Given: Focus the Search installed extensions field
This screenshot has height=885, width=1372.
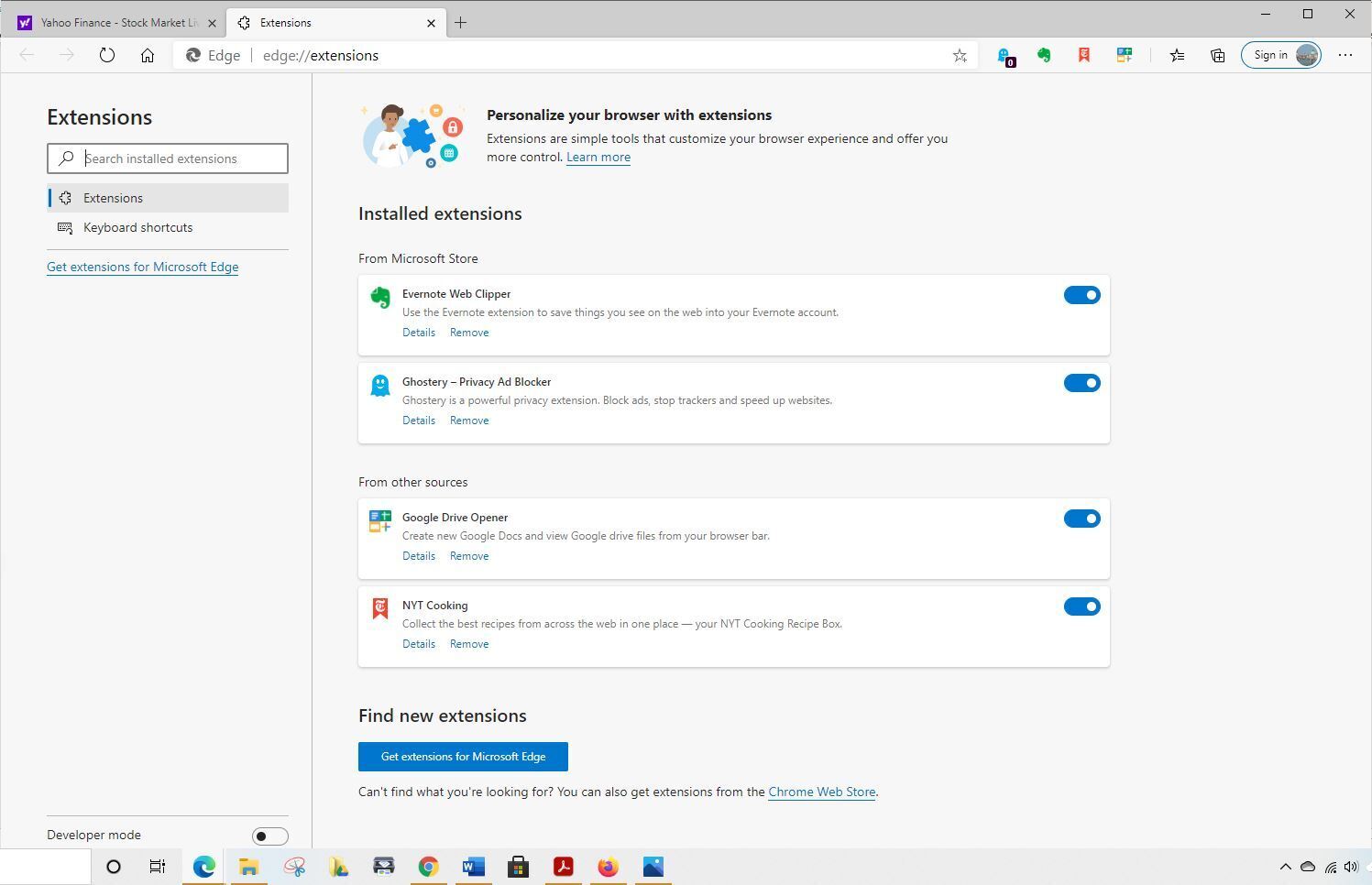Looking at the screenshot, I should point(168,158).
